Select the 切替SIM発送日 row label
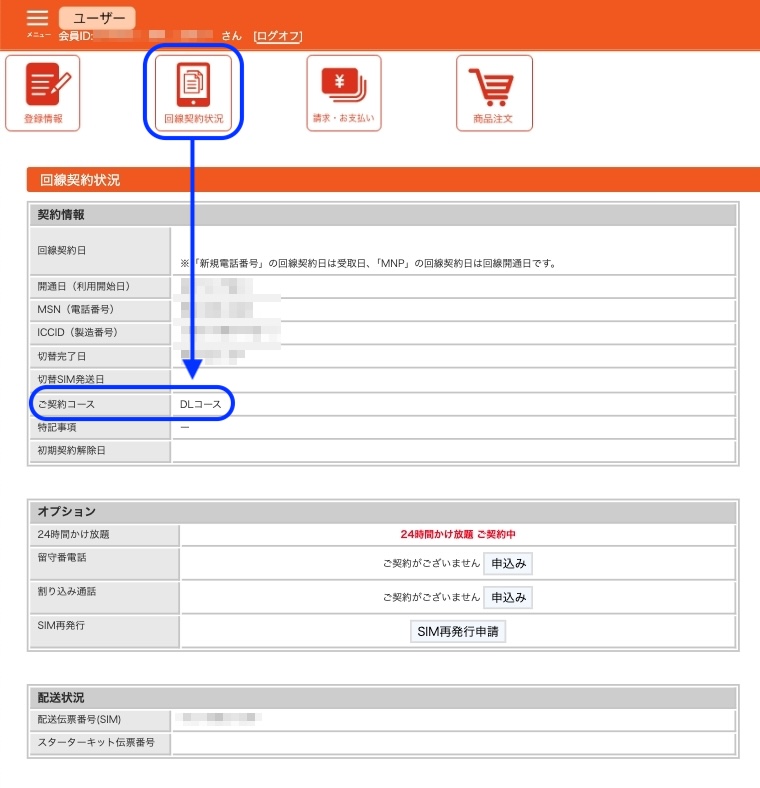The image size is (760, 788). 71,379
